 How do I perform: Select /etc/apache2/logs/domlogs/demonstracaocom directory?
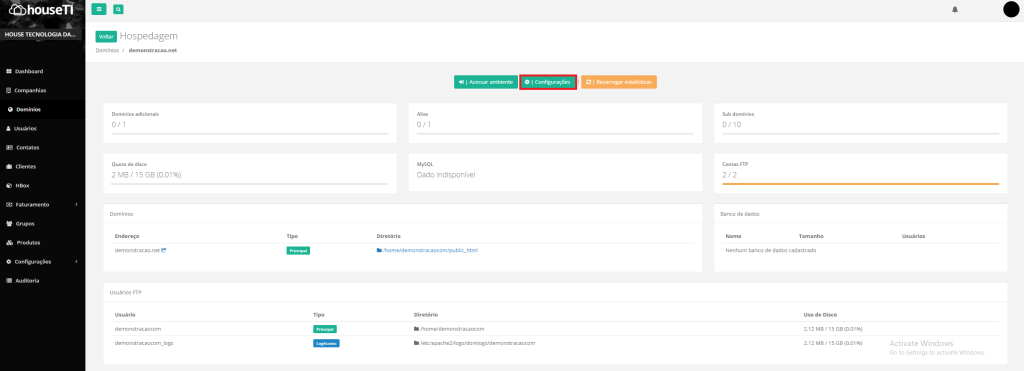[x=475, y=343]
